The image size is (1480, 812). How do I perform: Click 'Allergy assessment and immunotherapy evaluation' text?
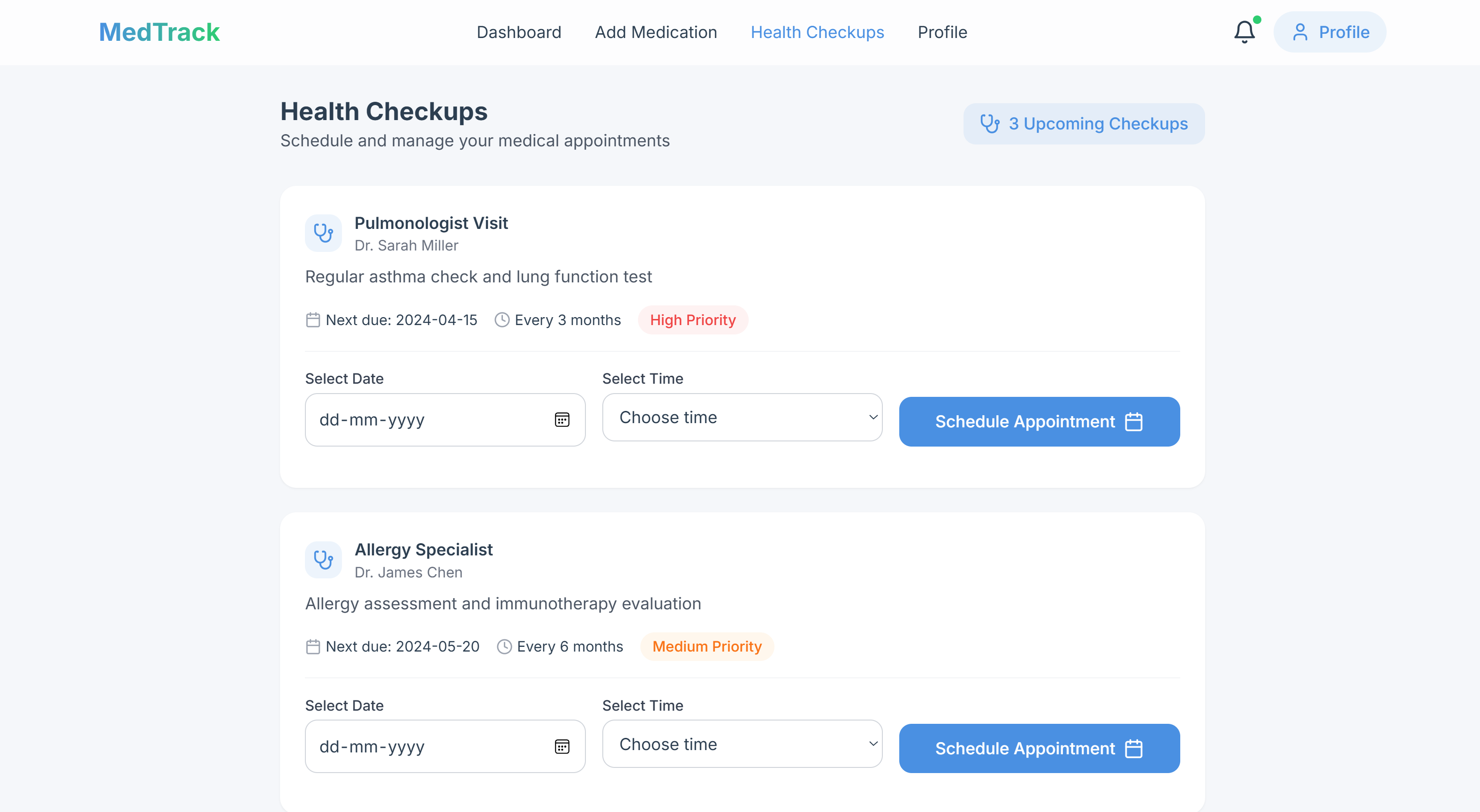coord(503,603)
